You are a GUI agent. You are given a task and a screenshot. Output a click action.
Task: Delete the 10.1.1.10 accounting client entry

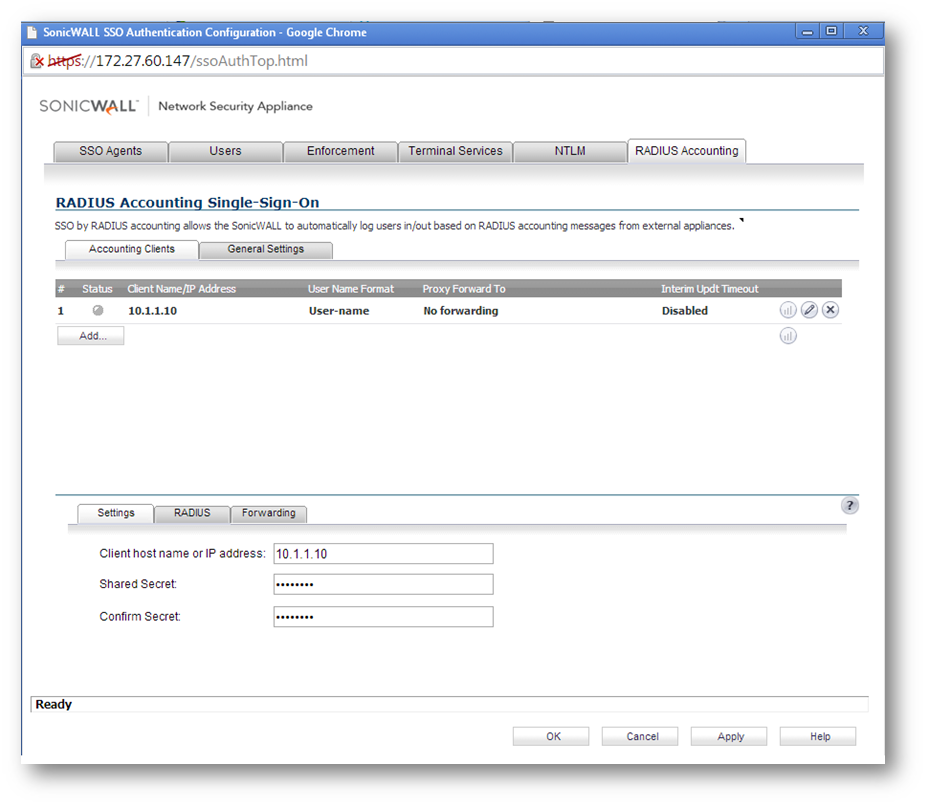(x=830, y=310)
